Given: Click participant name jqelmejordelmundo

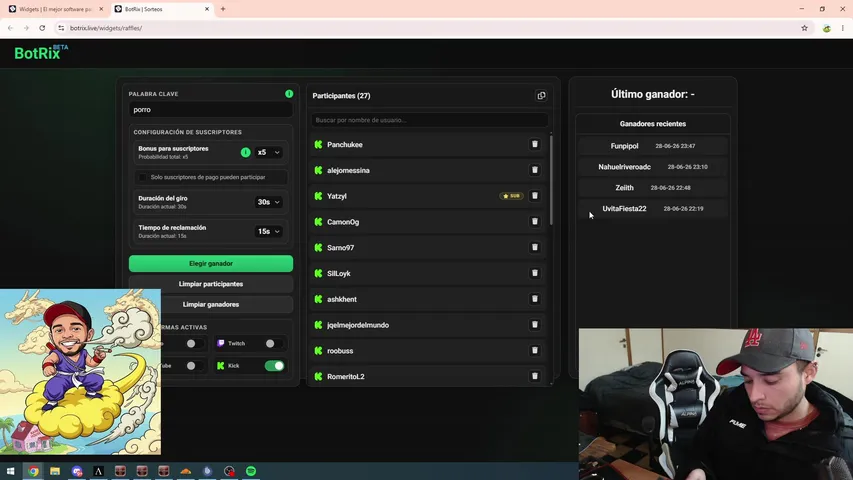Looking at the screenshot, I should click(357, 325).
